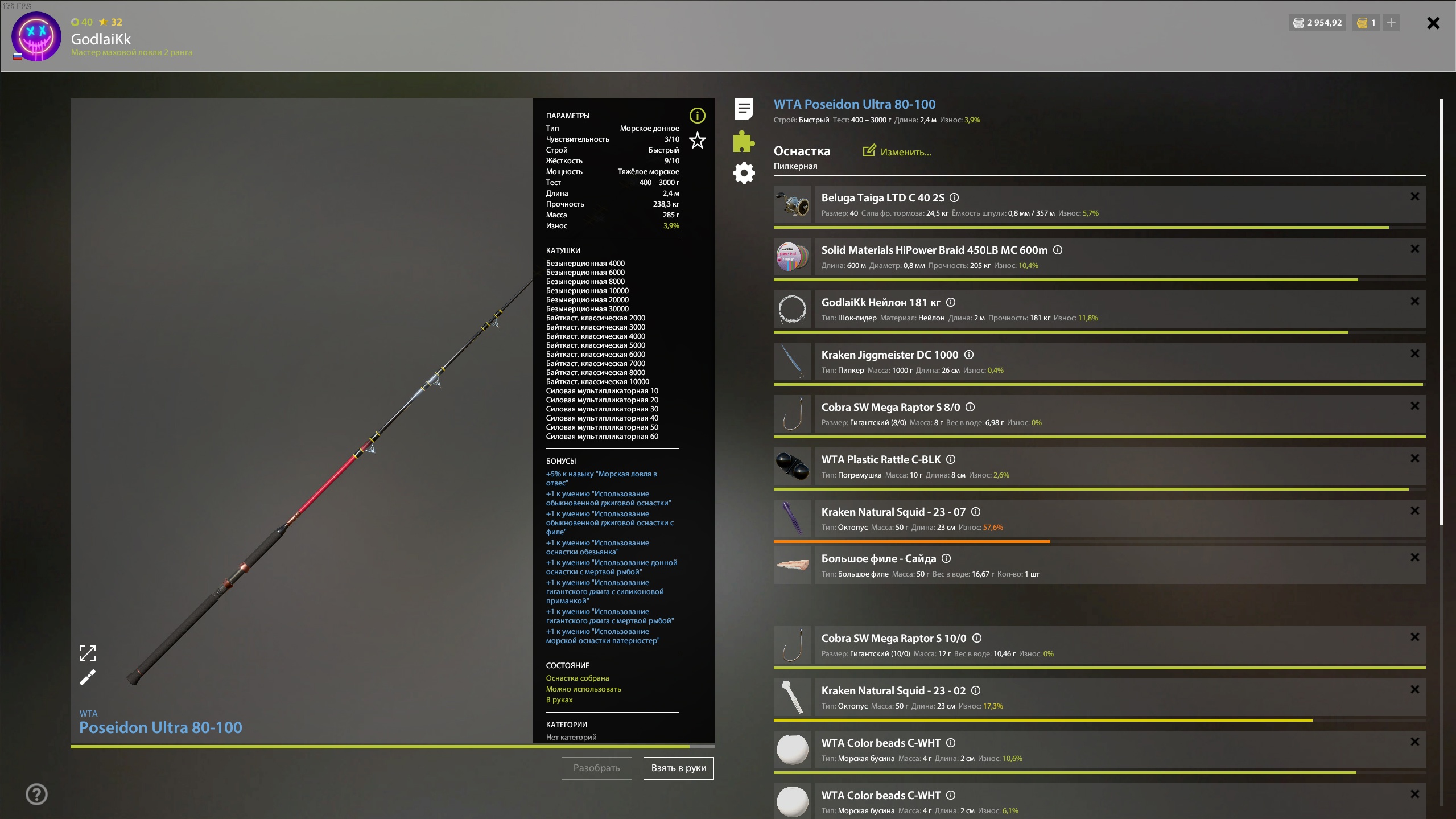The image size is (1456, 819).
Task: Remove Большое филе - Сайда bait
Action: point(1414,557)
